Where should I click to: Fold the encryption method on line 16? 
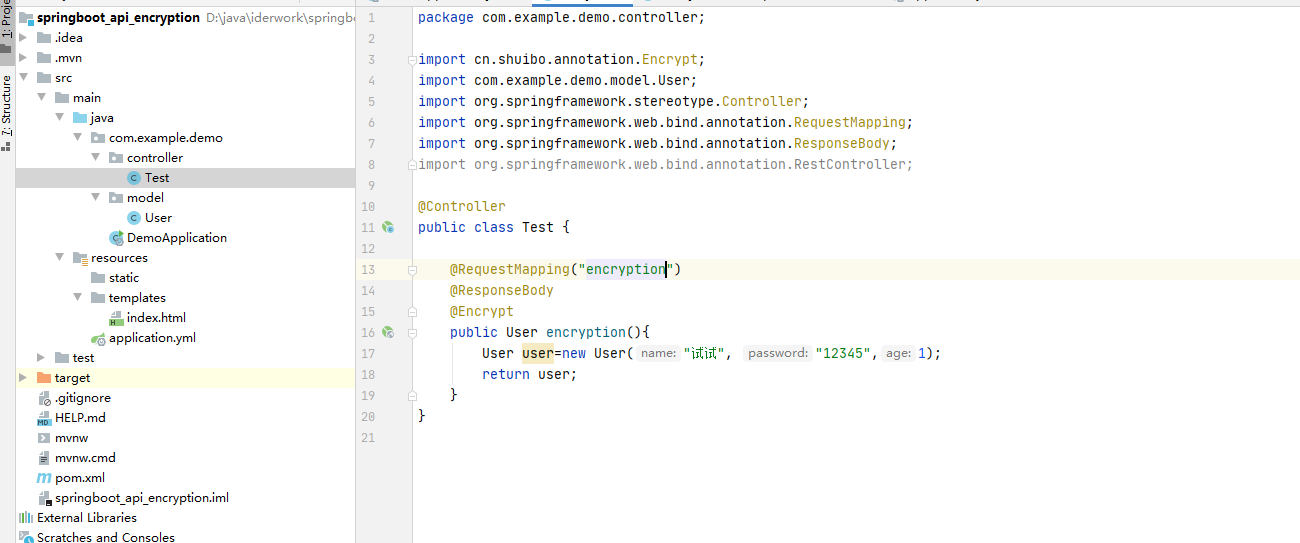(411, 332)
